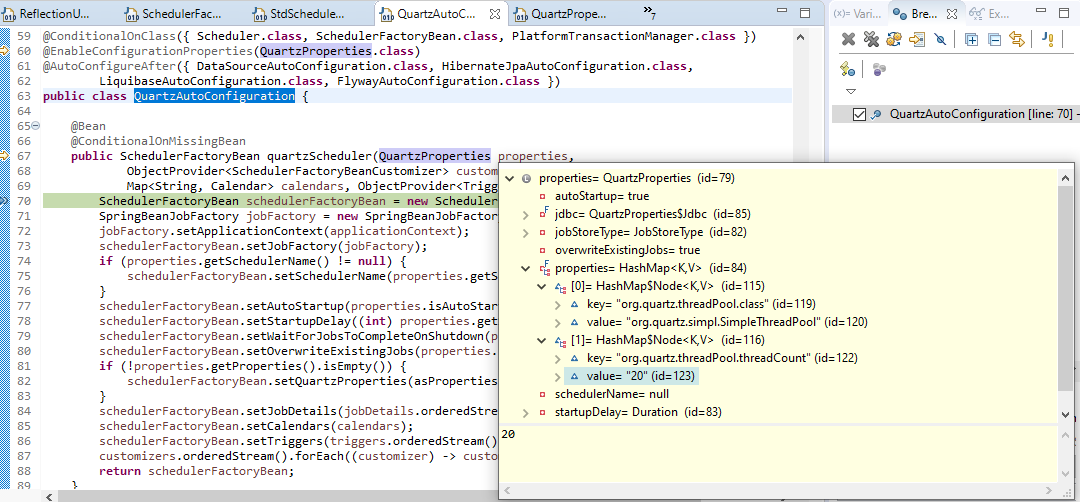Click editor horizontal scrollbar left arrow
Screen dimensions: 1080x502
pos(48,496)
